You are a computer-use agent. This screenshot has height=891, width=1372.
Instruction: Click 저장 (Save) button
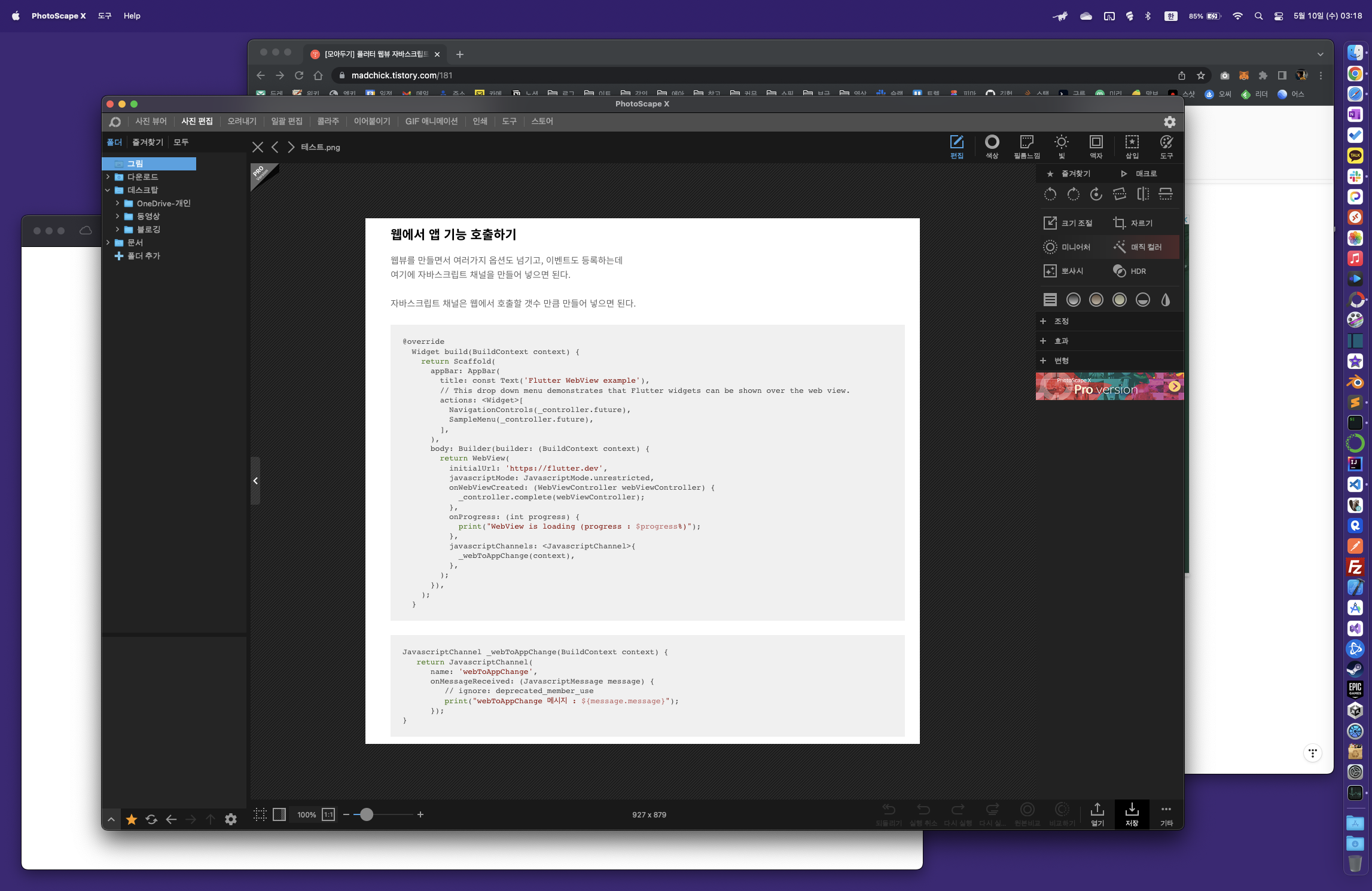pyautogui.click(x=1132, y=814)
